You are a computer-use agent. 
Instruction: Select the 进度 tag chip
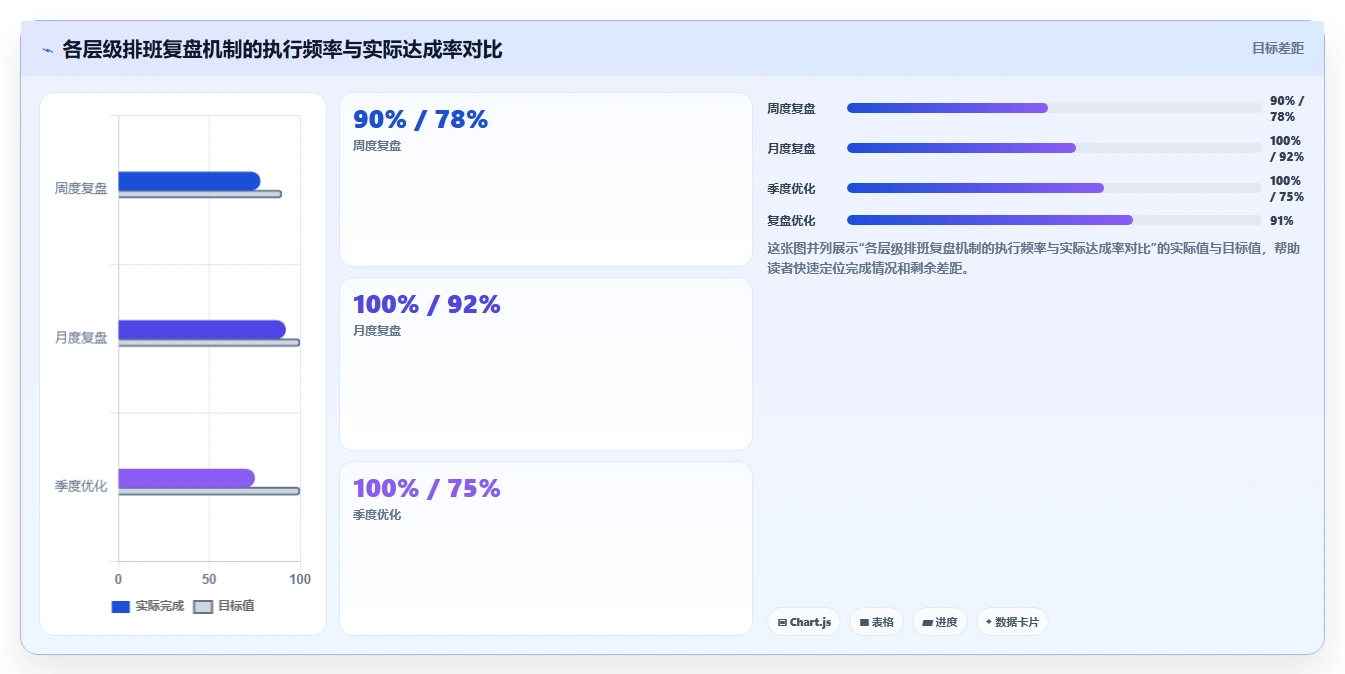coord(939,622)
